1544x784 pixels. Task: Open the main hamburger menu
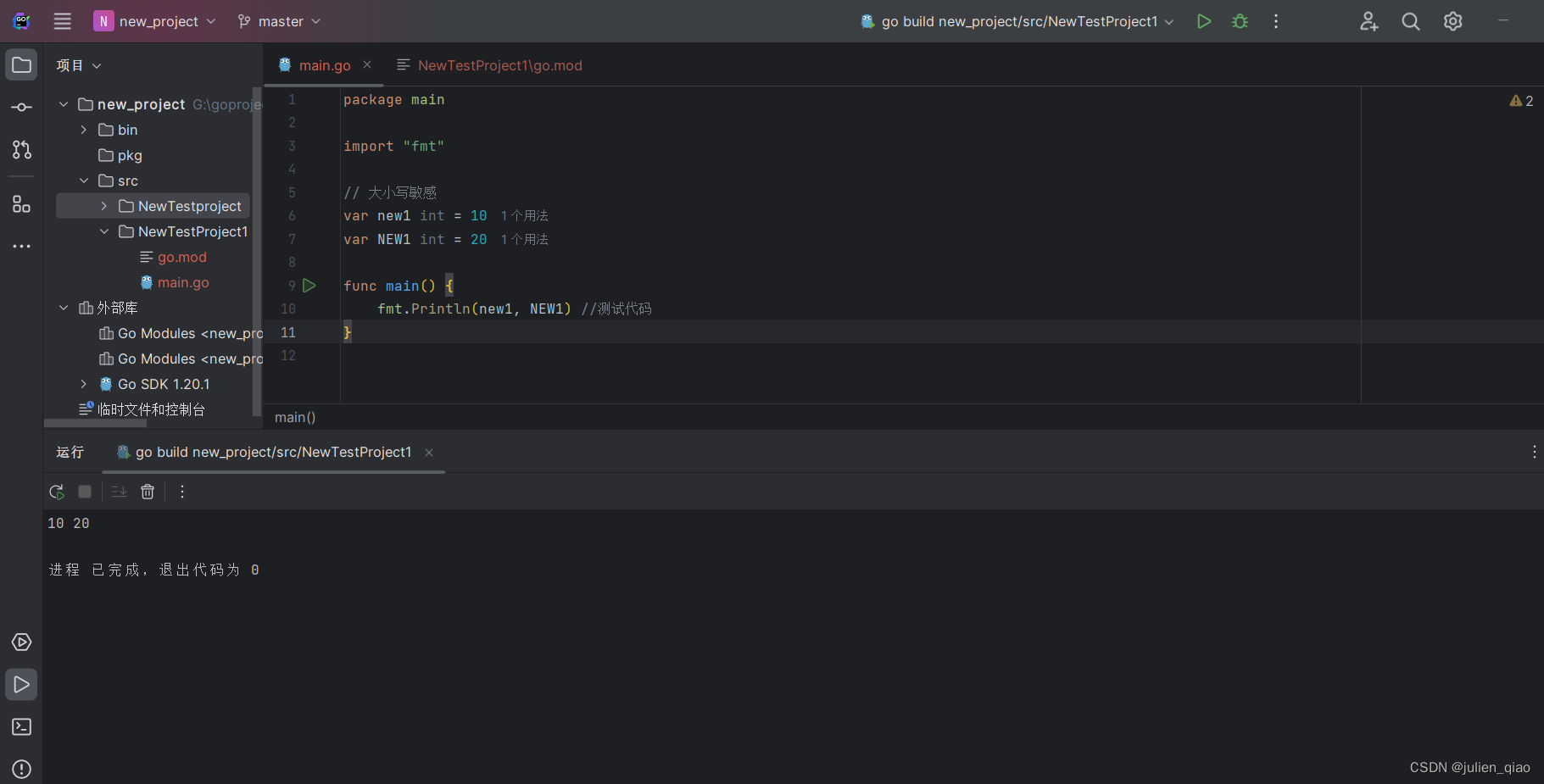coord(63,21)
